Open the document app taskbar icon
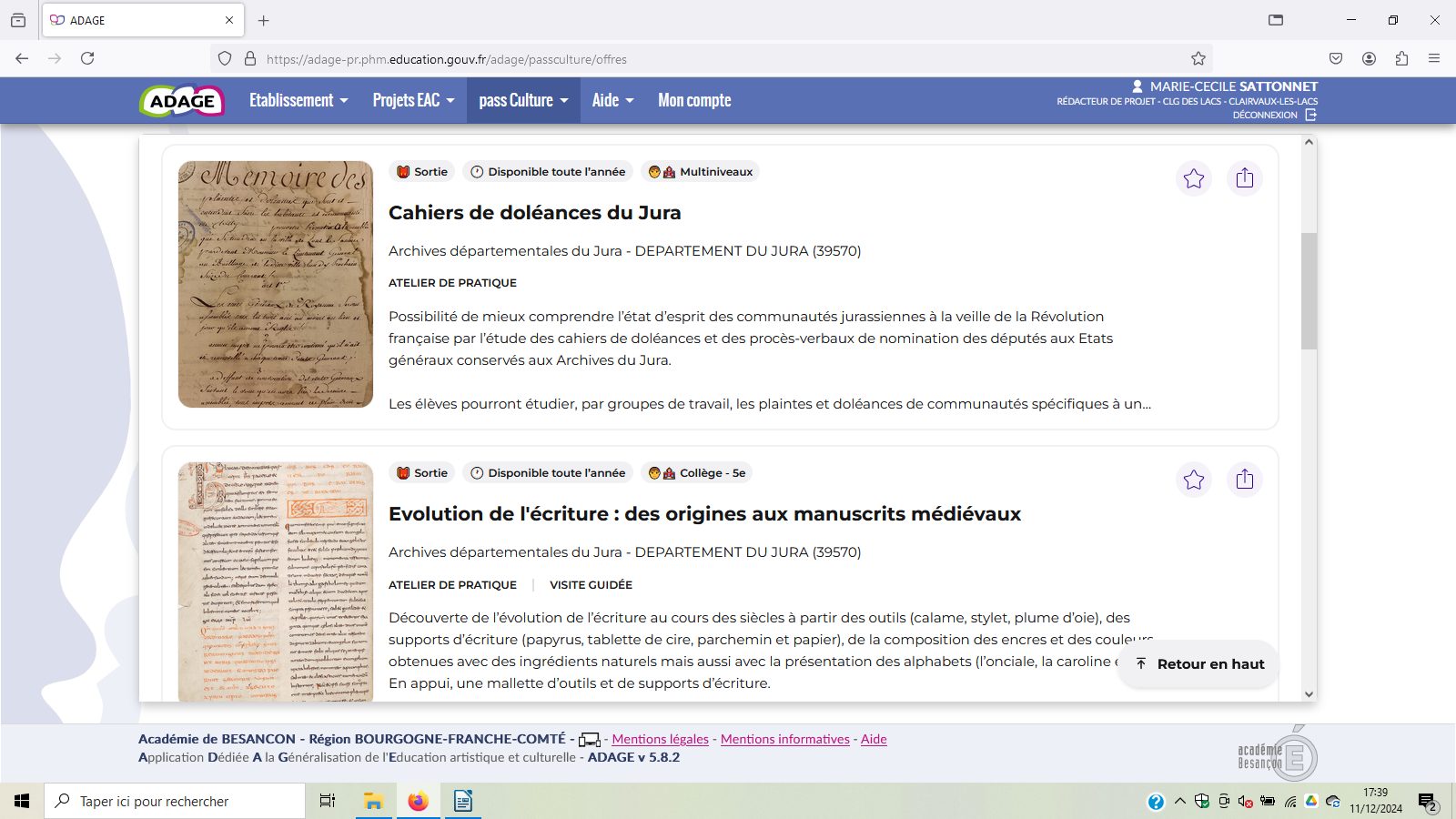Screen dimensions: 1456x819 [x=462, y=801]
